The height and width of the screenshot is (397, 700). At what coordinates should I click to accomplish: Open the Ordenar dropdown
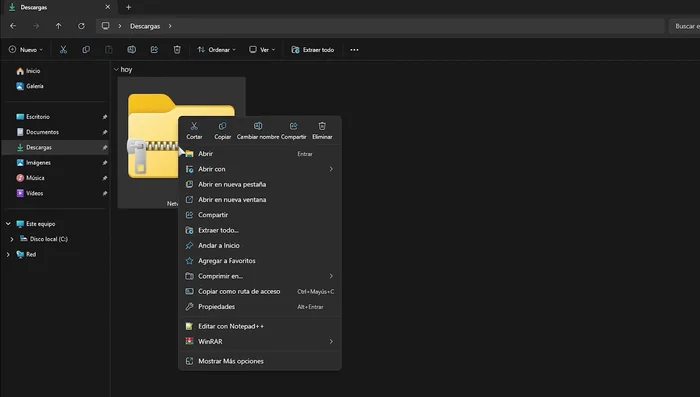[x=217, y=50]
